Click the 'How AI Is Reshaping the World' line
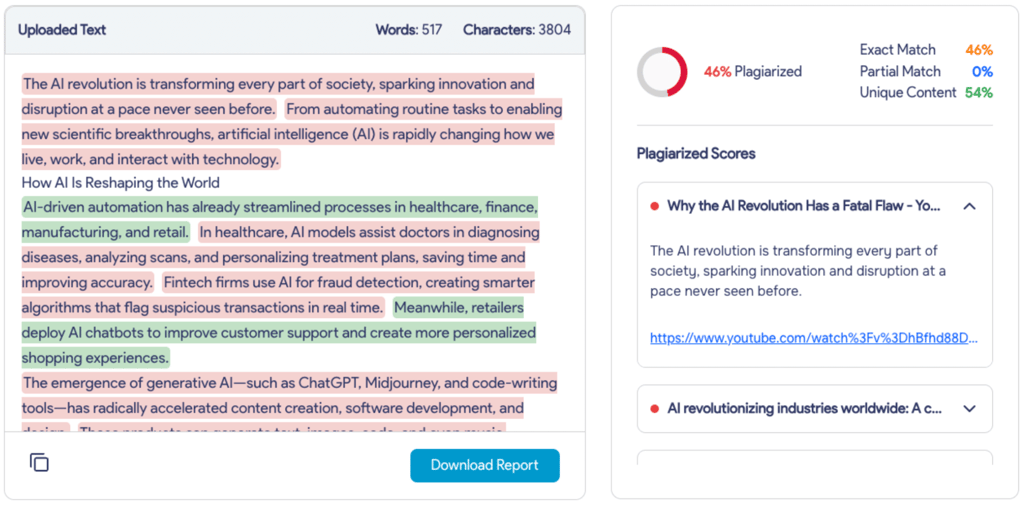 120,183
